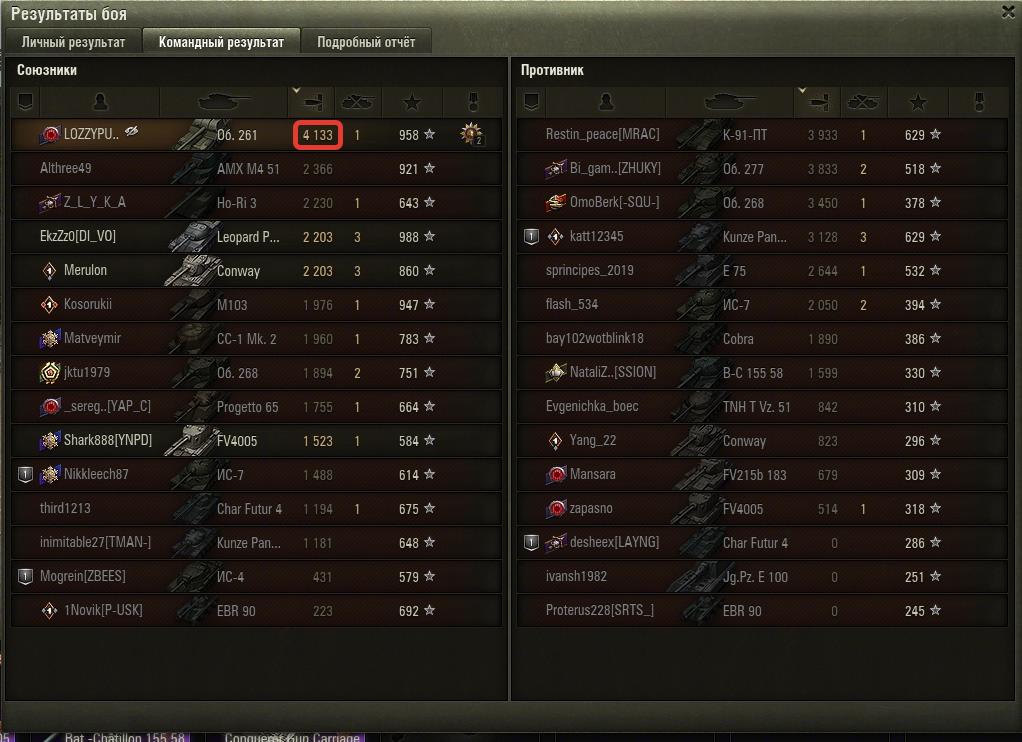Click platoon badge next to katt12345

coord(532,237)
